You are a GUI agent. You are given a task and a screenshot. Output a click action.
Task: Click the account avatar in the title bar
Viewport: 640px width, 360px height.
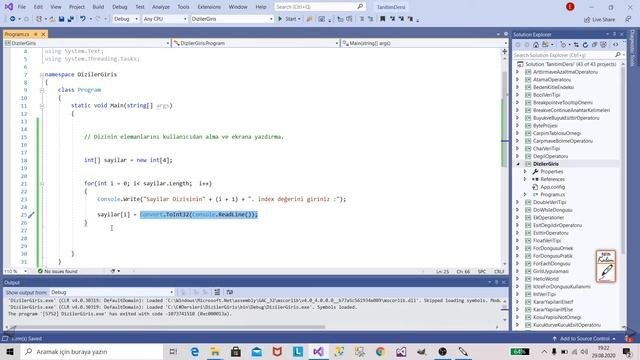pyautogui.click(x=570, y=7)
